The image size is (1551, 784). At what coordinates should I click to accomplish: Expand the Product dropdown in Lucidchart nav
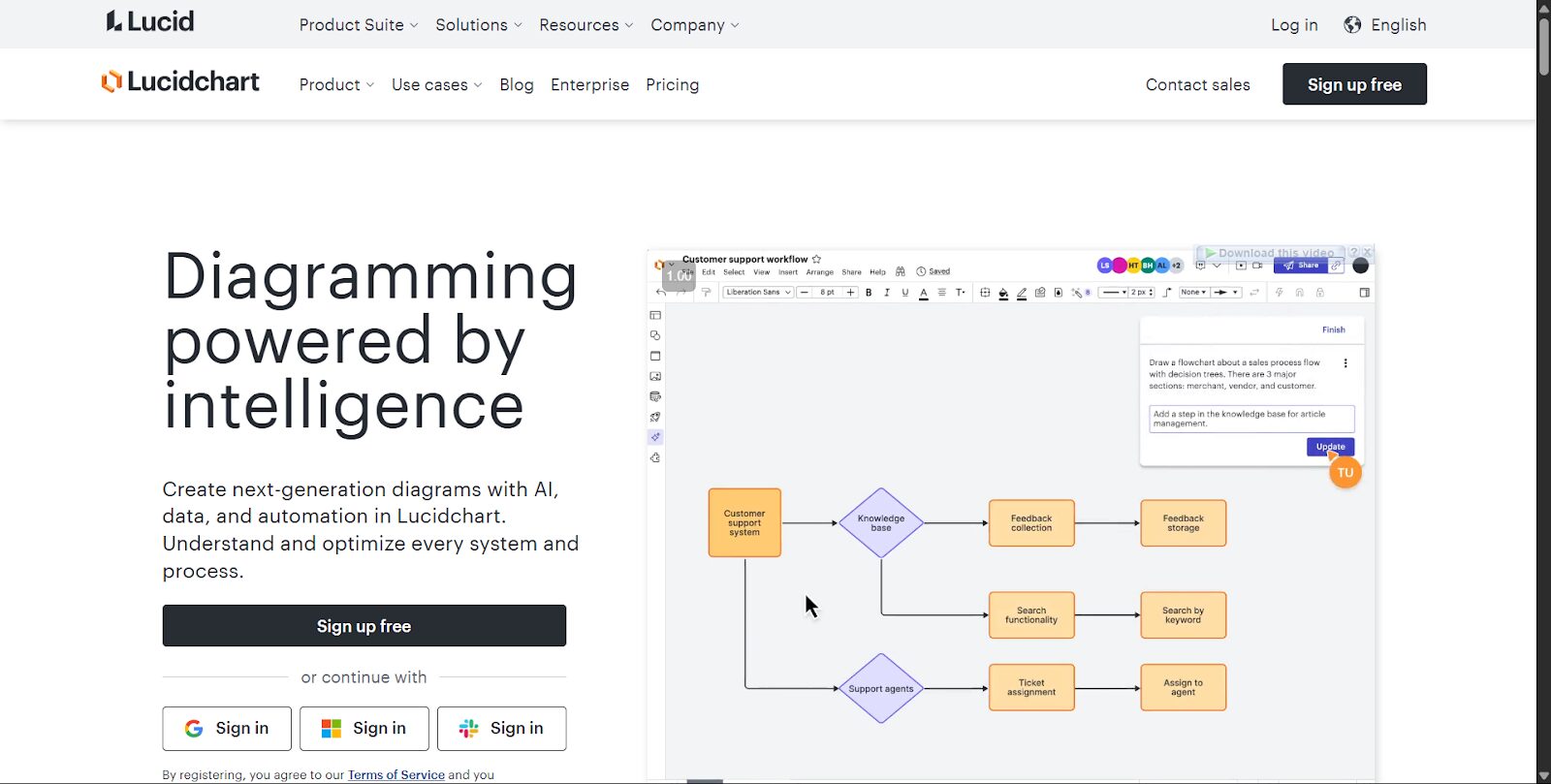coord(336,85)
